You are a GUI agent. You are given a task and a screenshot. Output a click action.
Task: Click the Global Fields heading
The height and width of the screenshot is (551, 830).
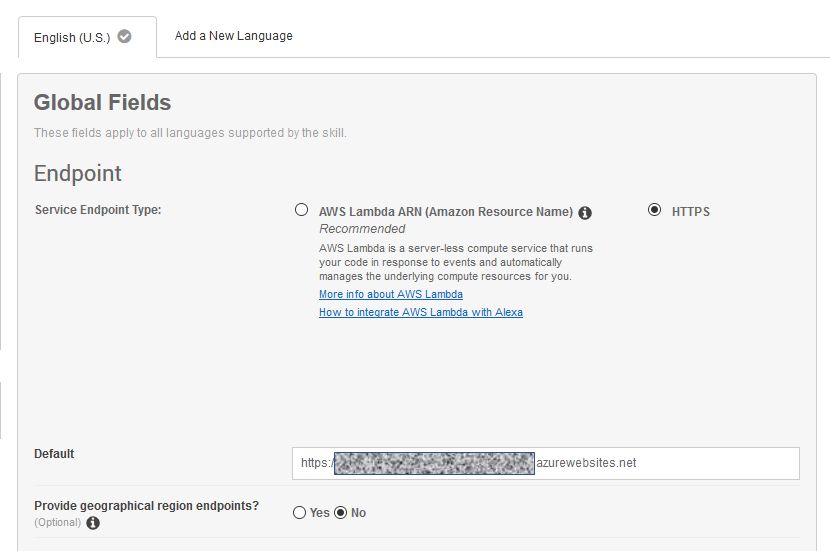[x=102, y=102]
